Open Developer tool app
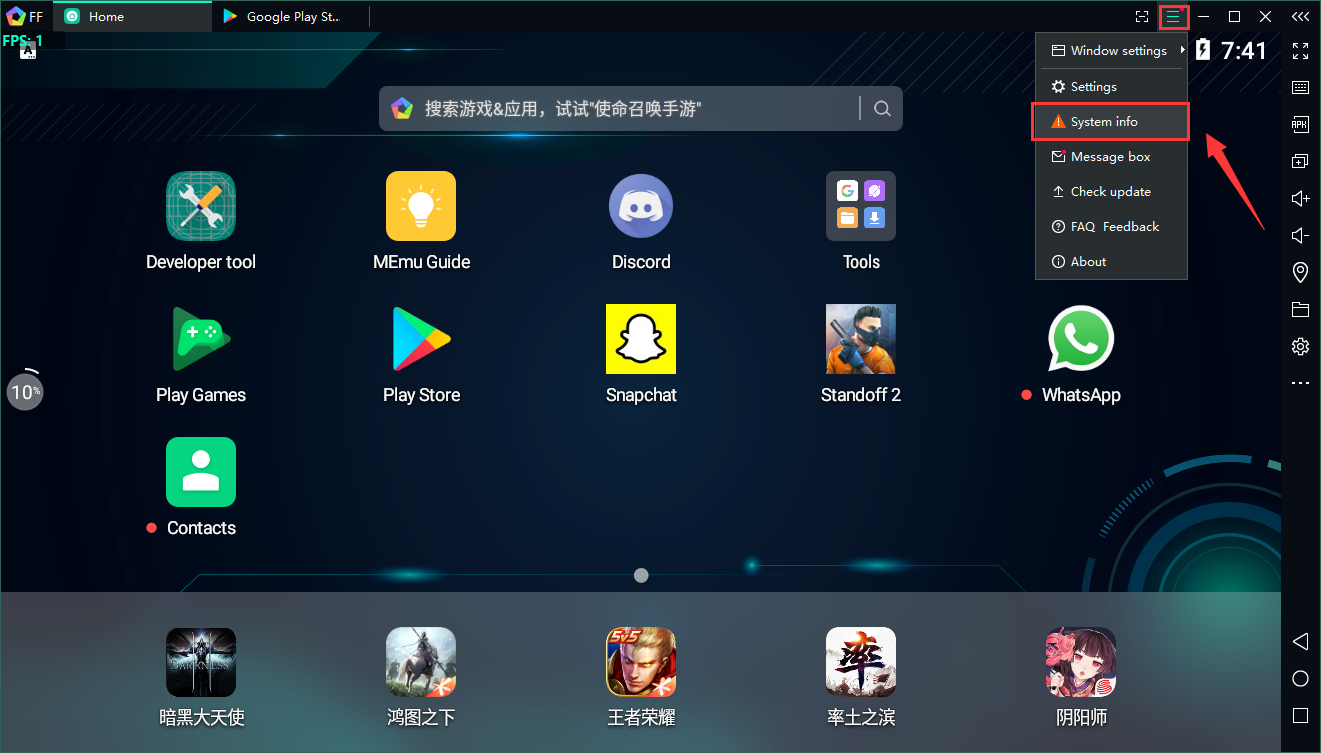Screen dimensions: 1321x753 click(201, 207)
